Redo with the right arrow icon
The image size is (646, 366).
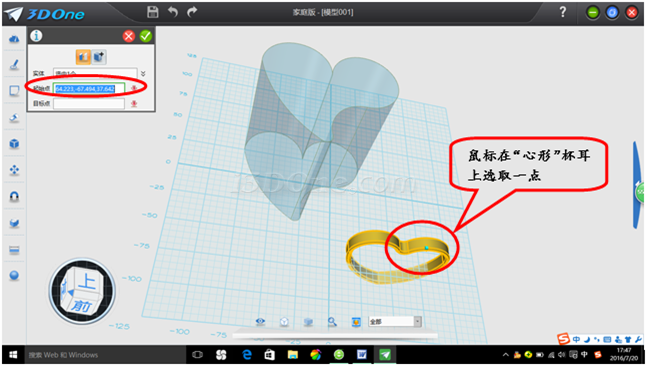pyautogui.click(x=192, y=12)
